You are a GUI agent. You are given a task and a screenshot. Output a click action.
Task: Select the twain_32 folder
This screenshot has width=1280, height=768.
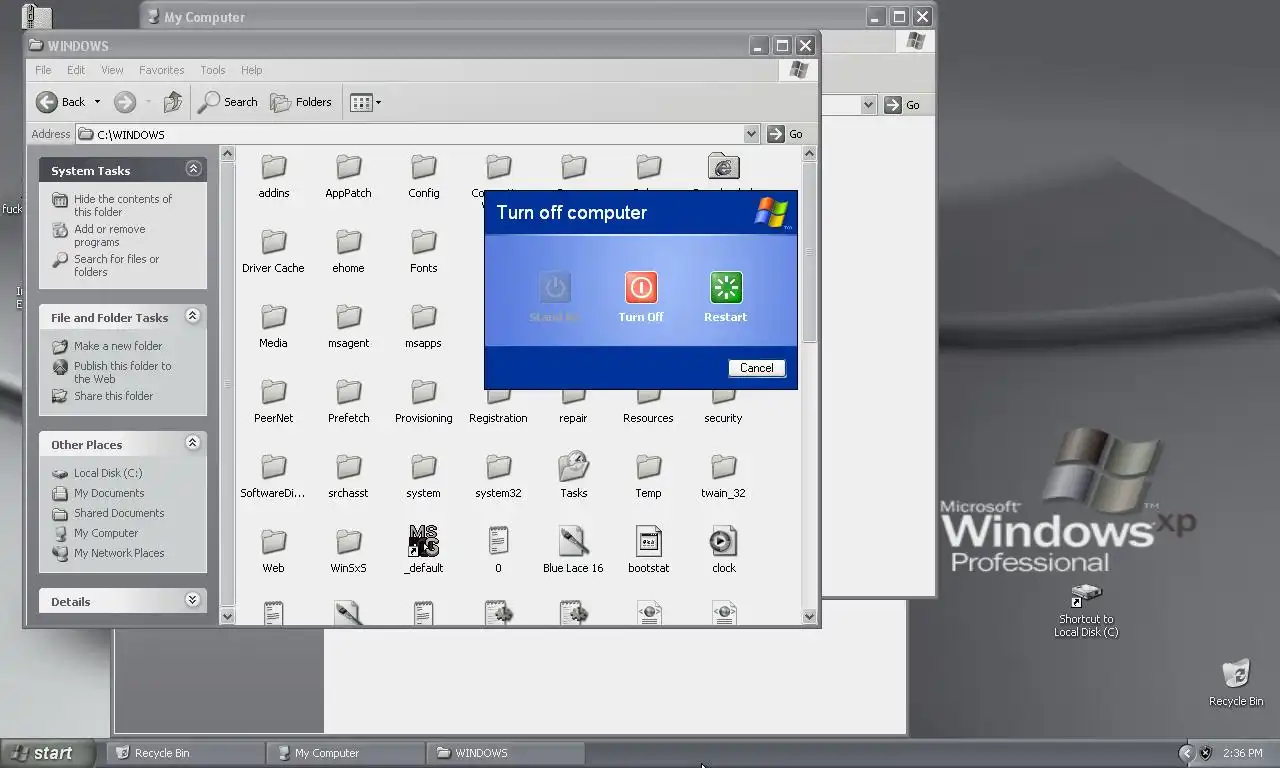(723, 467)
